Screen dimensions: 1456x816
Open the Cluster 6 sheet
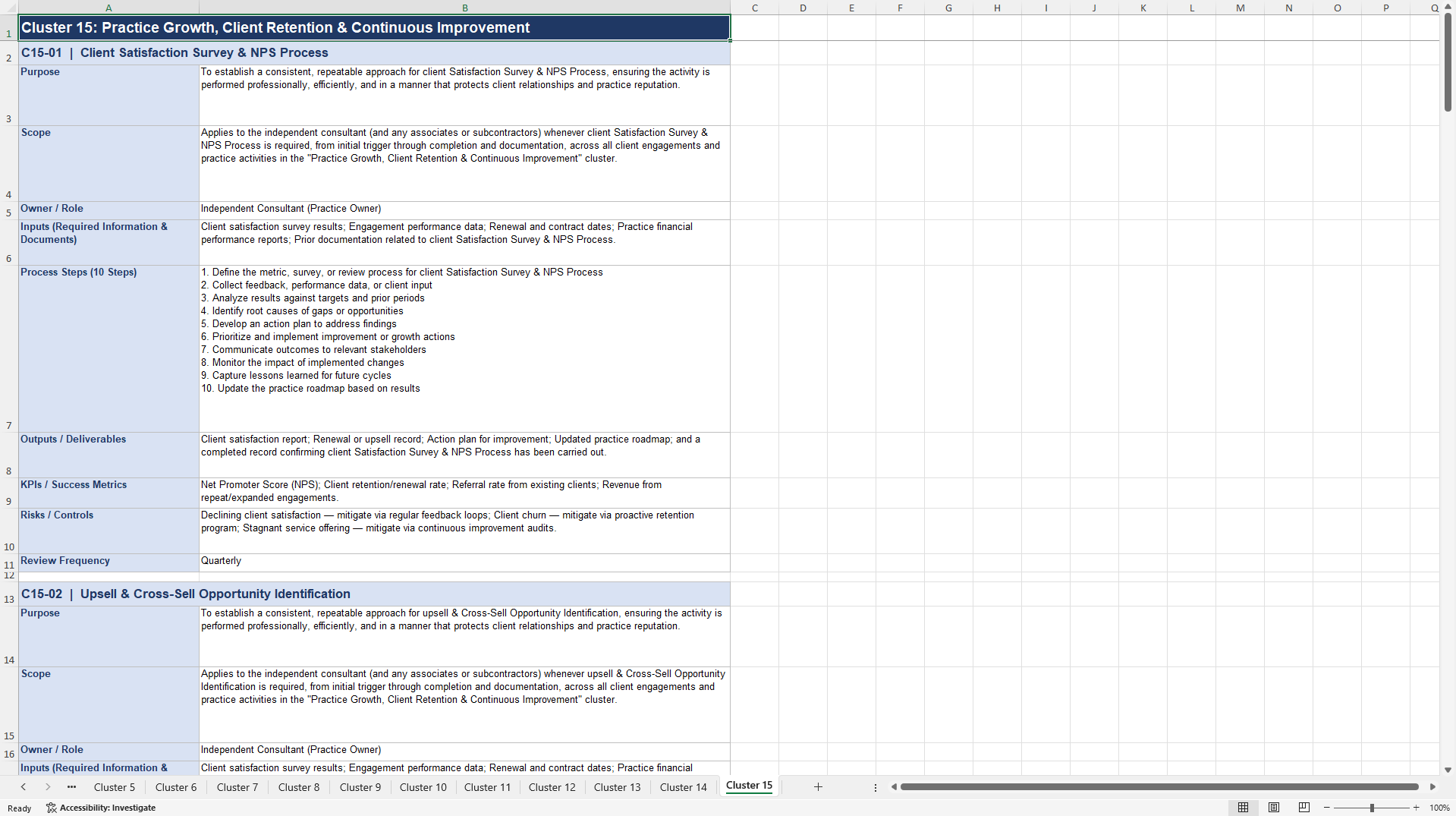click(176, 787)
